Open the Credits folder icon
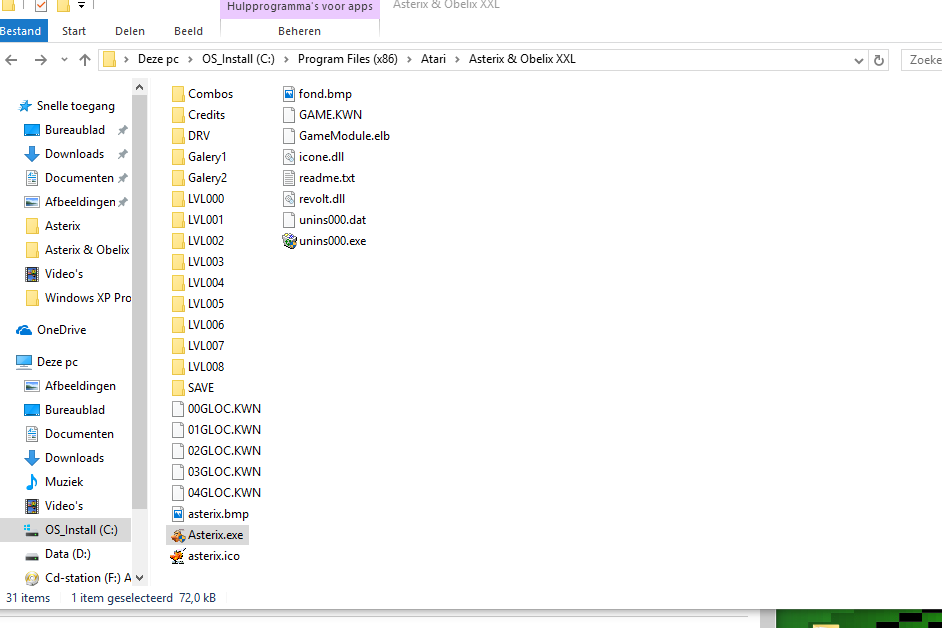This screenshot has width=942, height=628. [x=178, y=115]
